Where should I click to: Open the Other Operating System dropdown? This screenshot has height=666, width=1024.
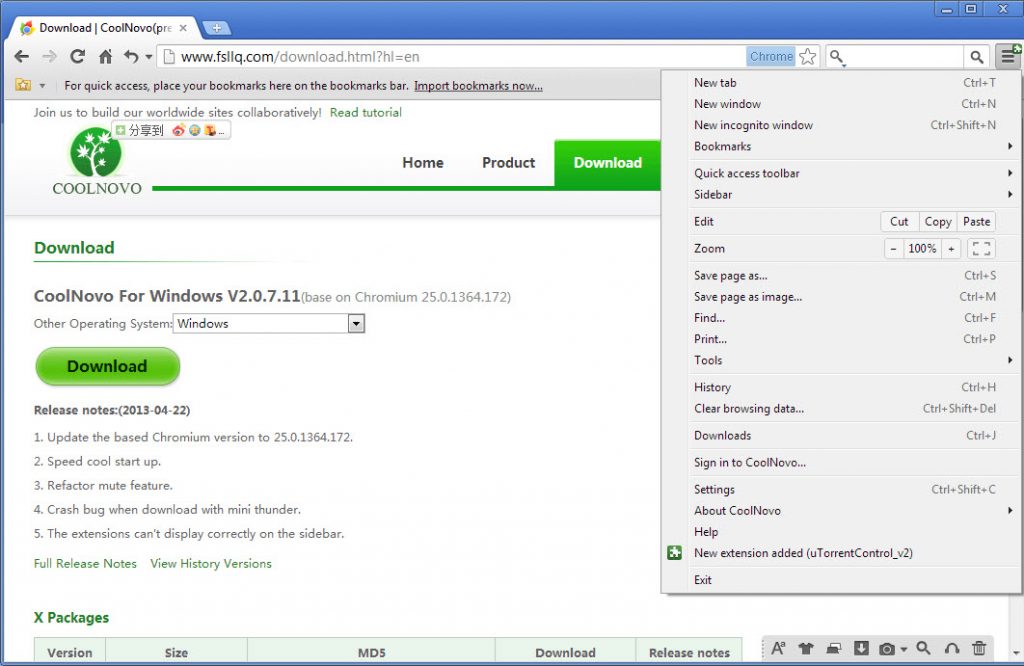tap(268, 323)
